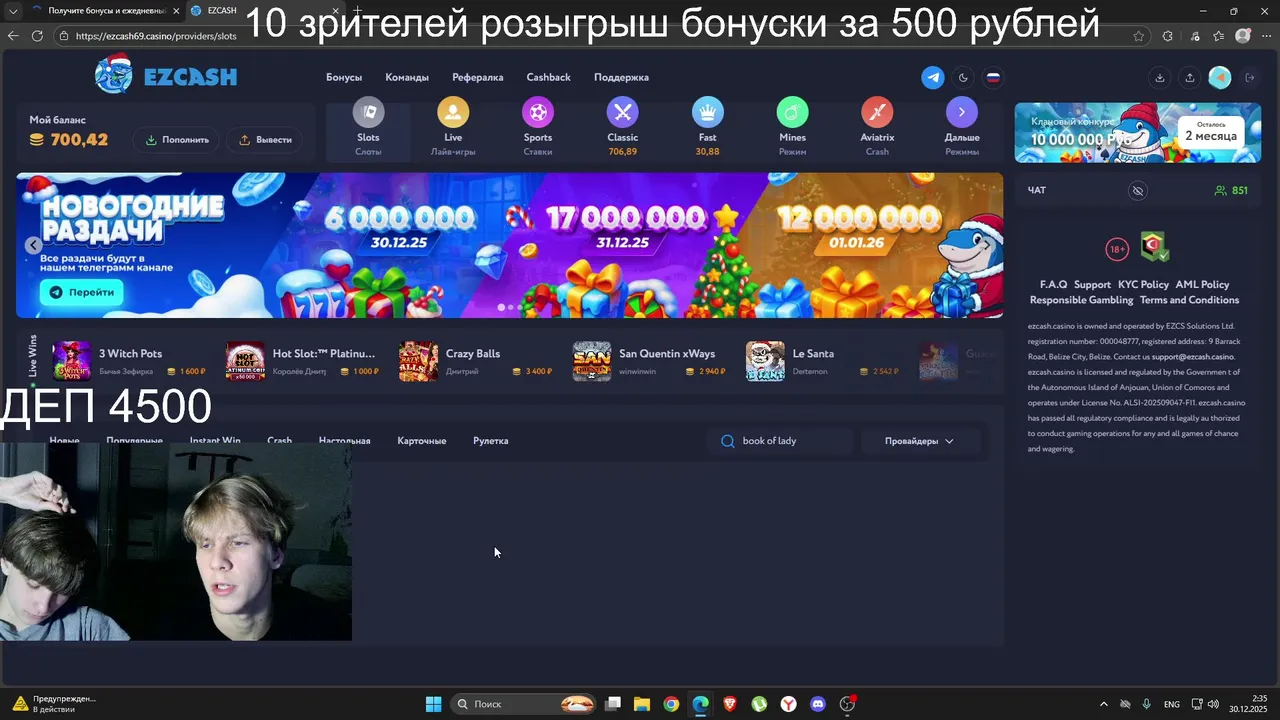Image resolution: width=1280 pixels, height=720 pixels.
Task: Bookmark page with star icon
Action: click(x=1139, y=36)
